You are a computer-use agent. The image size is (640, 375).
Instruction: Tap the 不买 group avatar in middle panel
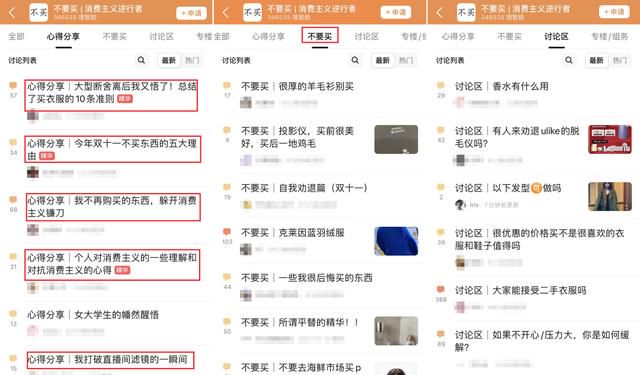(x=252, y=13)
